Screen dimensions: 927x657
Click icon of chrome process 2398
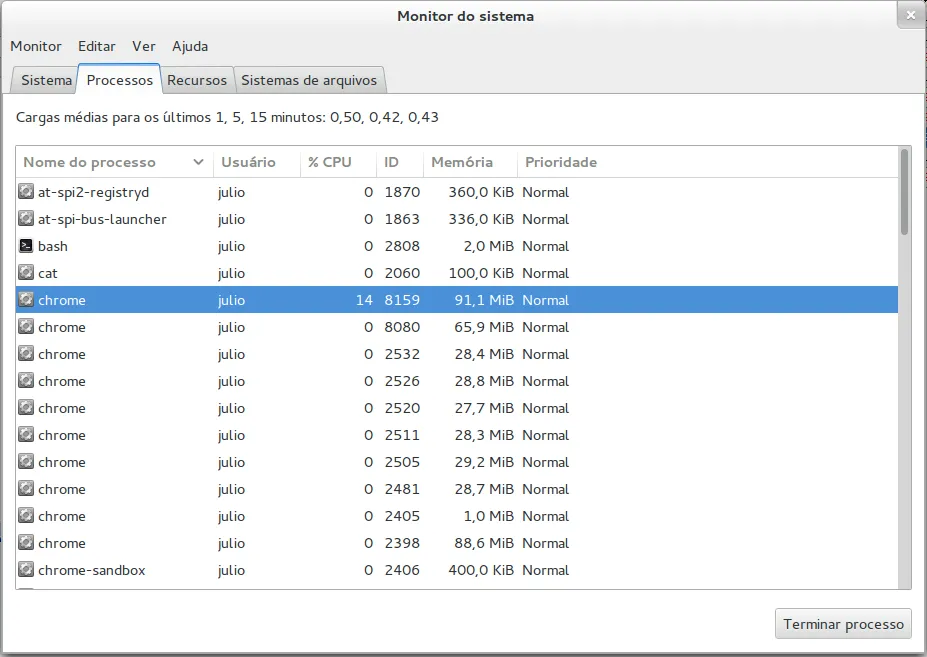coord(26,543)
